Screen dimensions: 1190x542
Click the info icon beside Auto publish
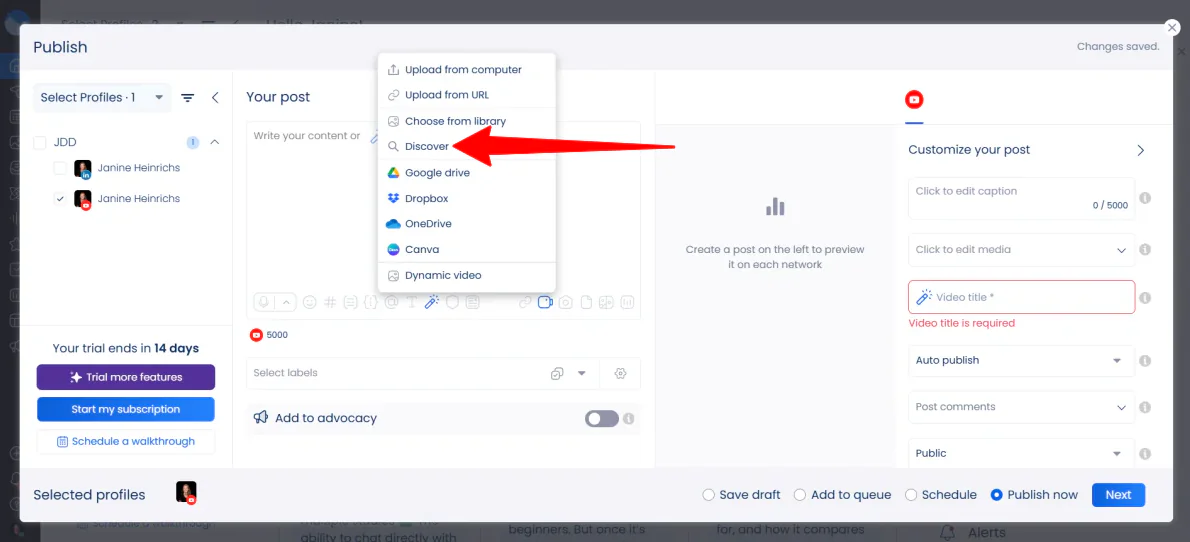pos(1145,361)
